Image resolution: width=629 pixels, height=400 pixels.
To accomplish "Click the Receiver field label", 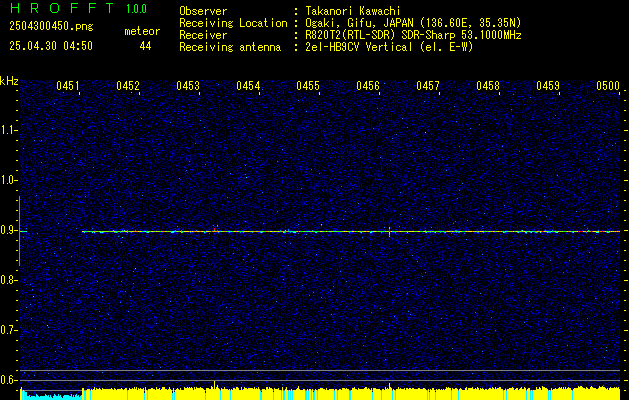I will (x=203, y=35).
